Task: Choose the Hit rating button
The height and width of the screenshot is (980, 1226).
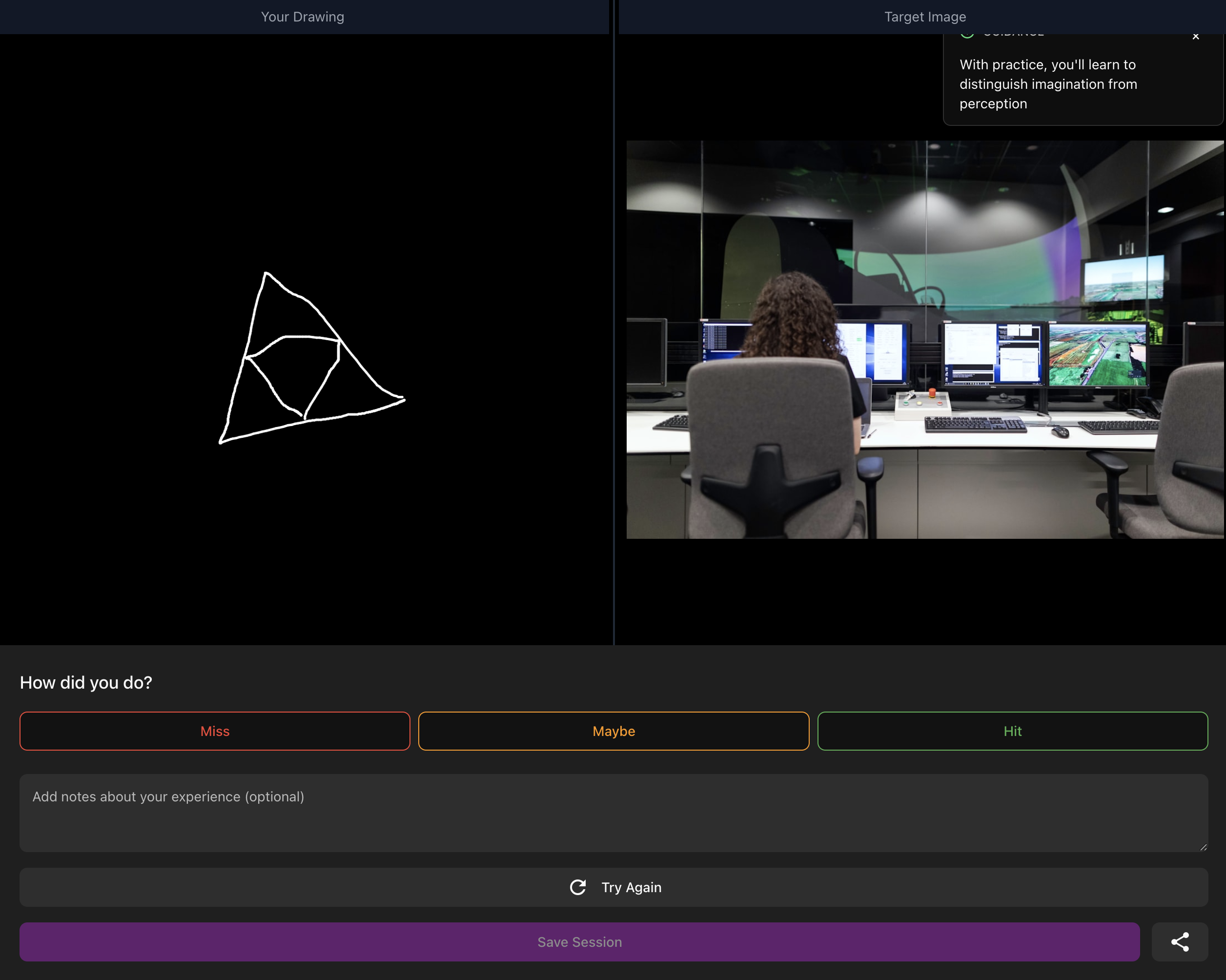Action: coord(1012,731)
